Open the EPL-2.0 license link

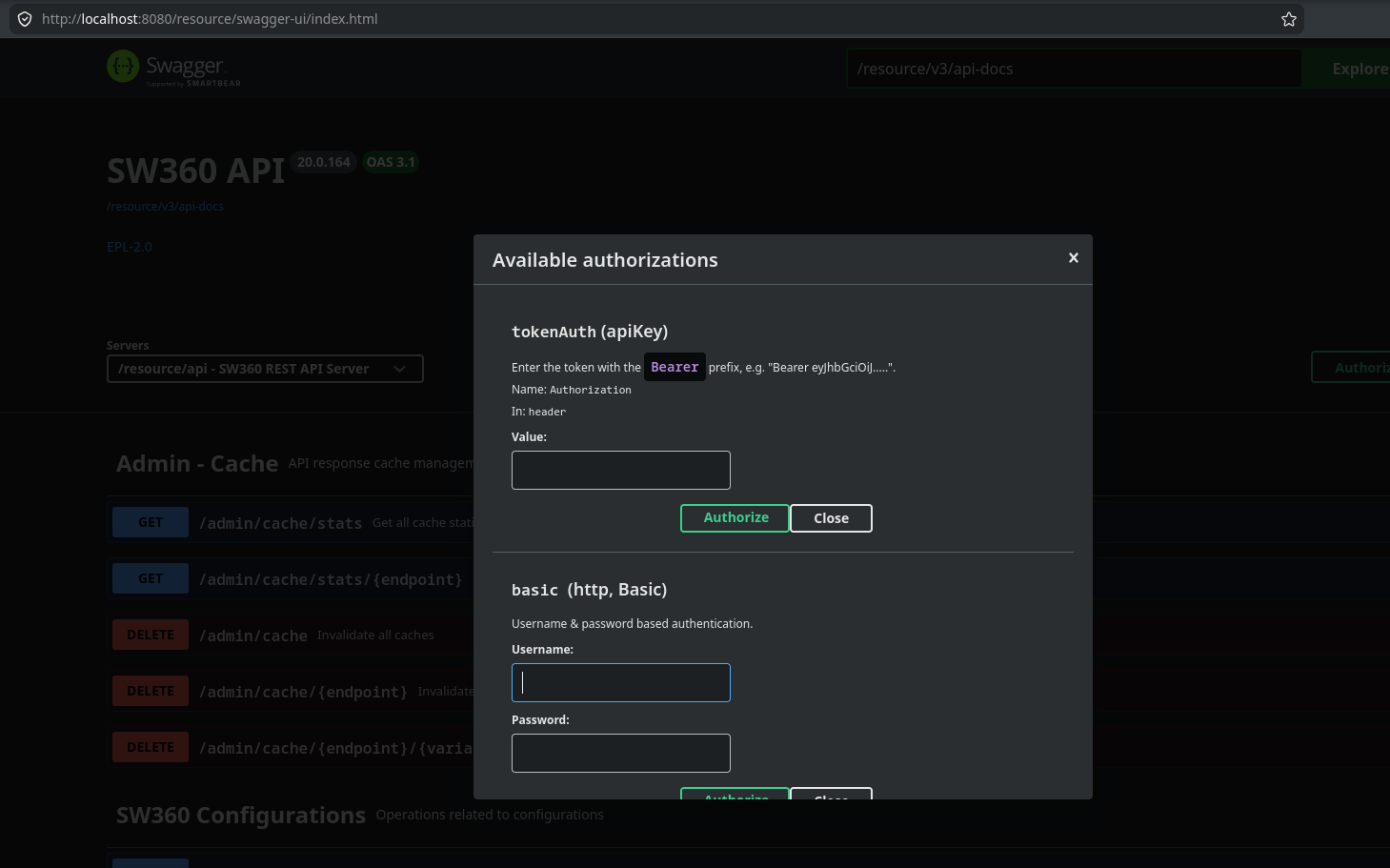pyautogui.click(x=130, y=246)
